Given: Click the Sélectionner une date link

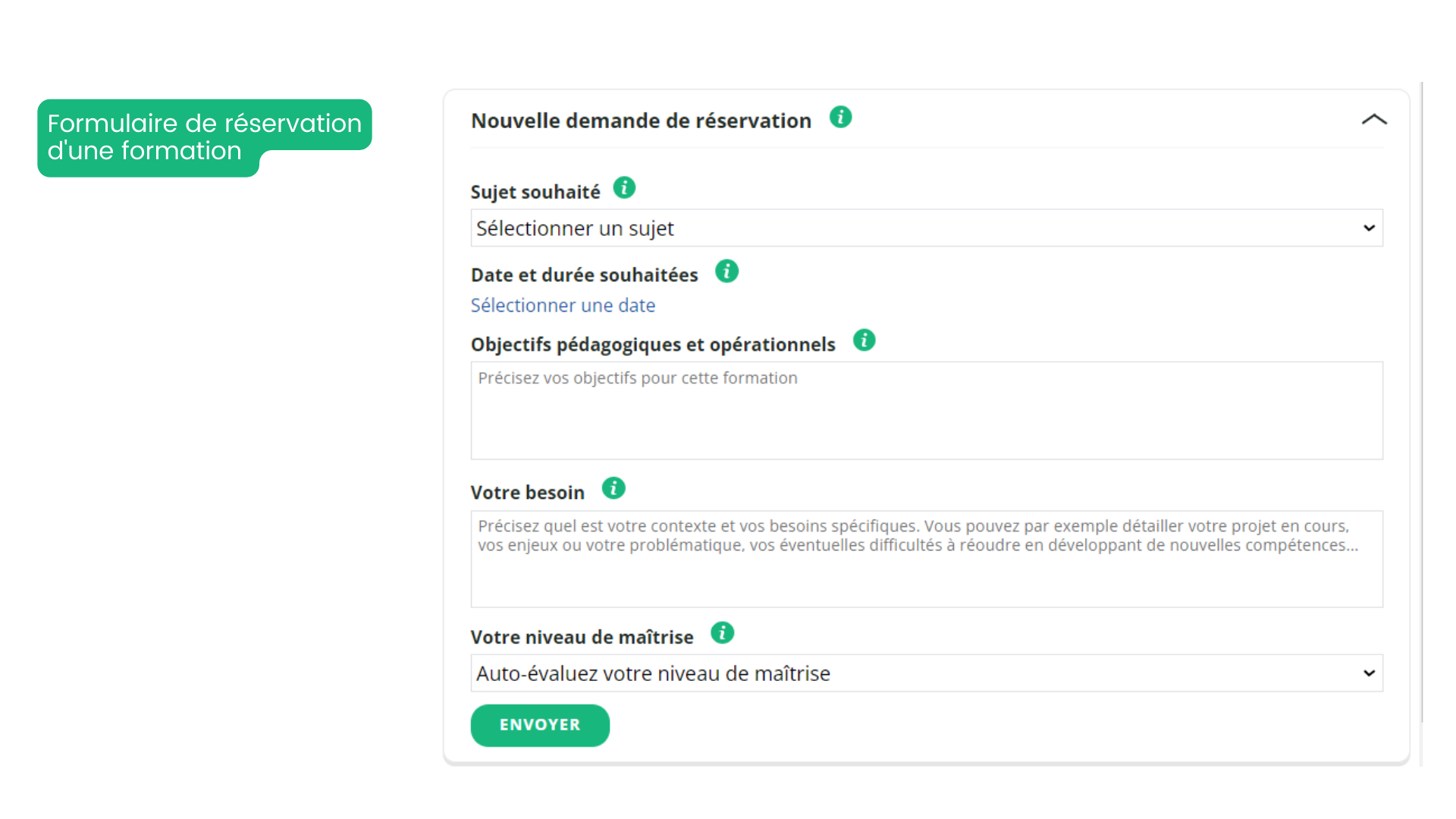Looking at the screenshot, I should [563, 306].
